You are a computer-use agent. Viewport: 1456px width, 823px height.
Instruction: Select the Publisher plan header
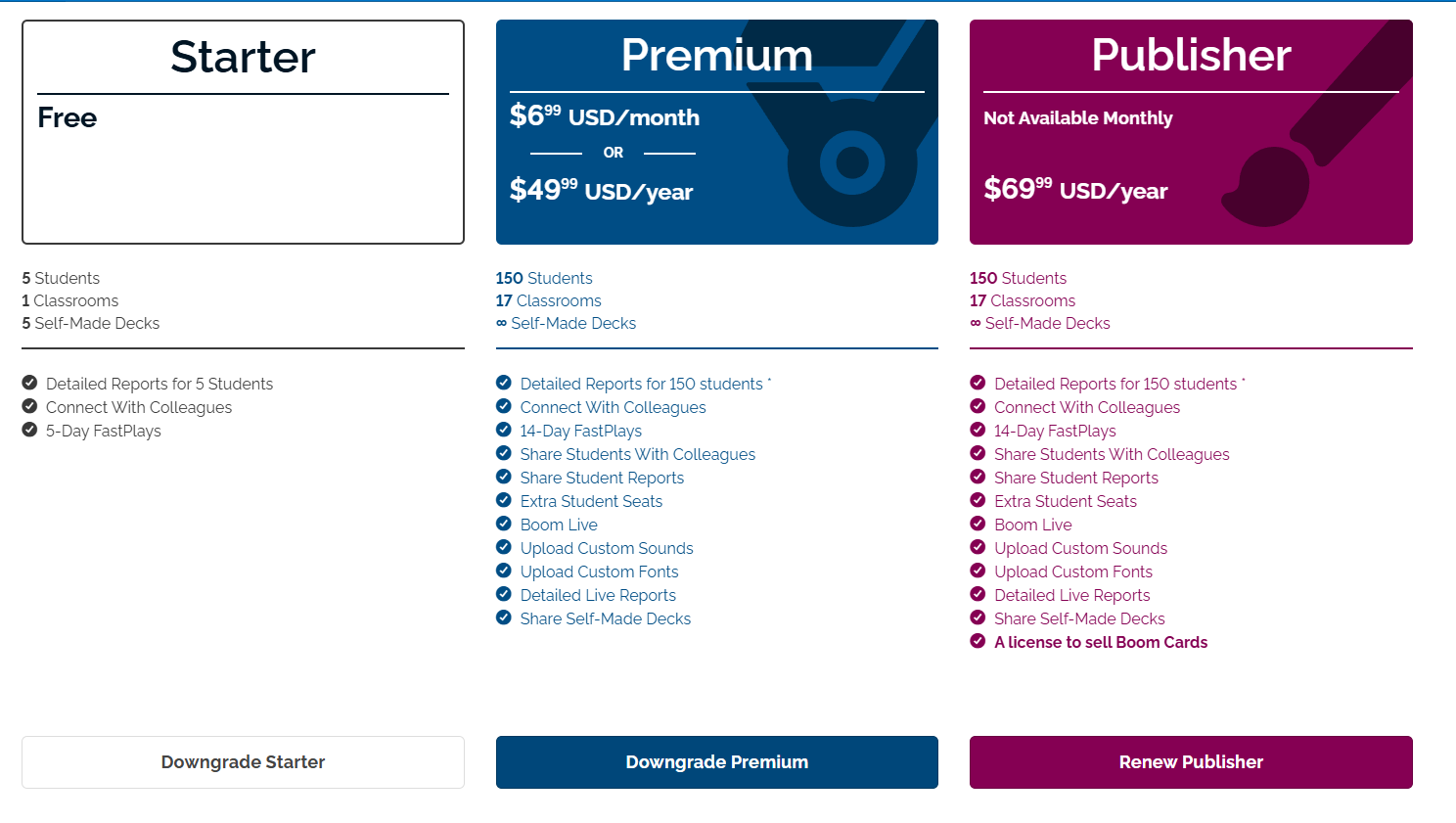point(1190,56)
